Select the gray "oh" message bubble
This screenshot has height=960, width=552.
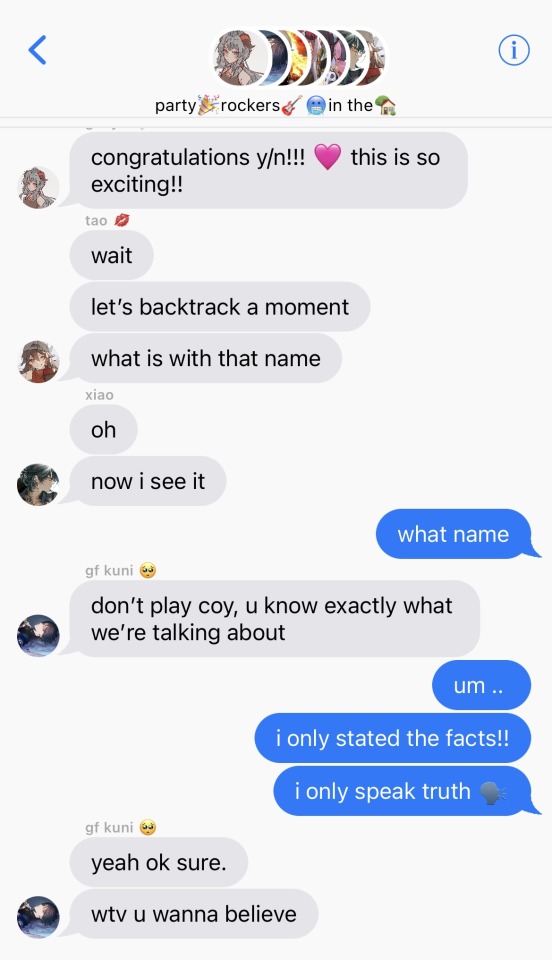coord(103,430)
